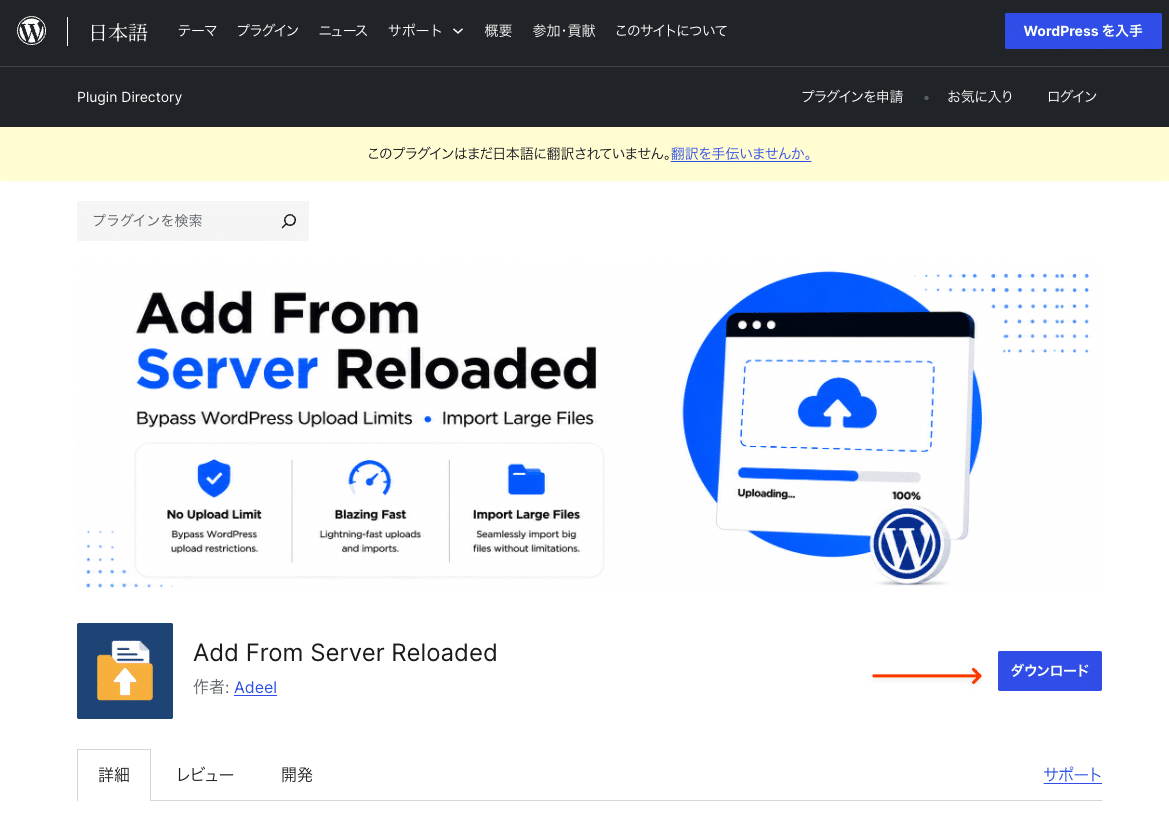Expand the サポート dropdown menu

[x=426, y=31]
